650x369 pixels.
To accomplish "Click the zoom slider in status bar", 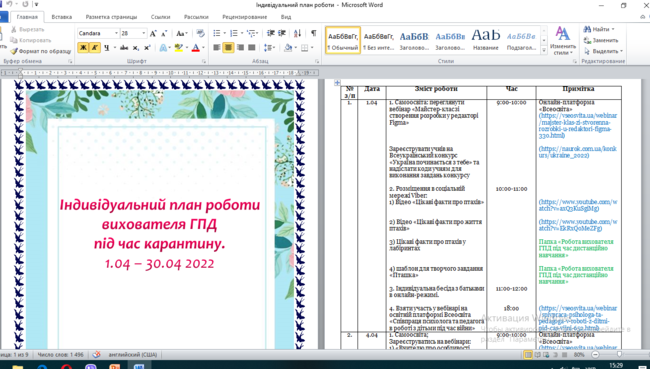I will tap(621, 354).
